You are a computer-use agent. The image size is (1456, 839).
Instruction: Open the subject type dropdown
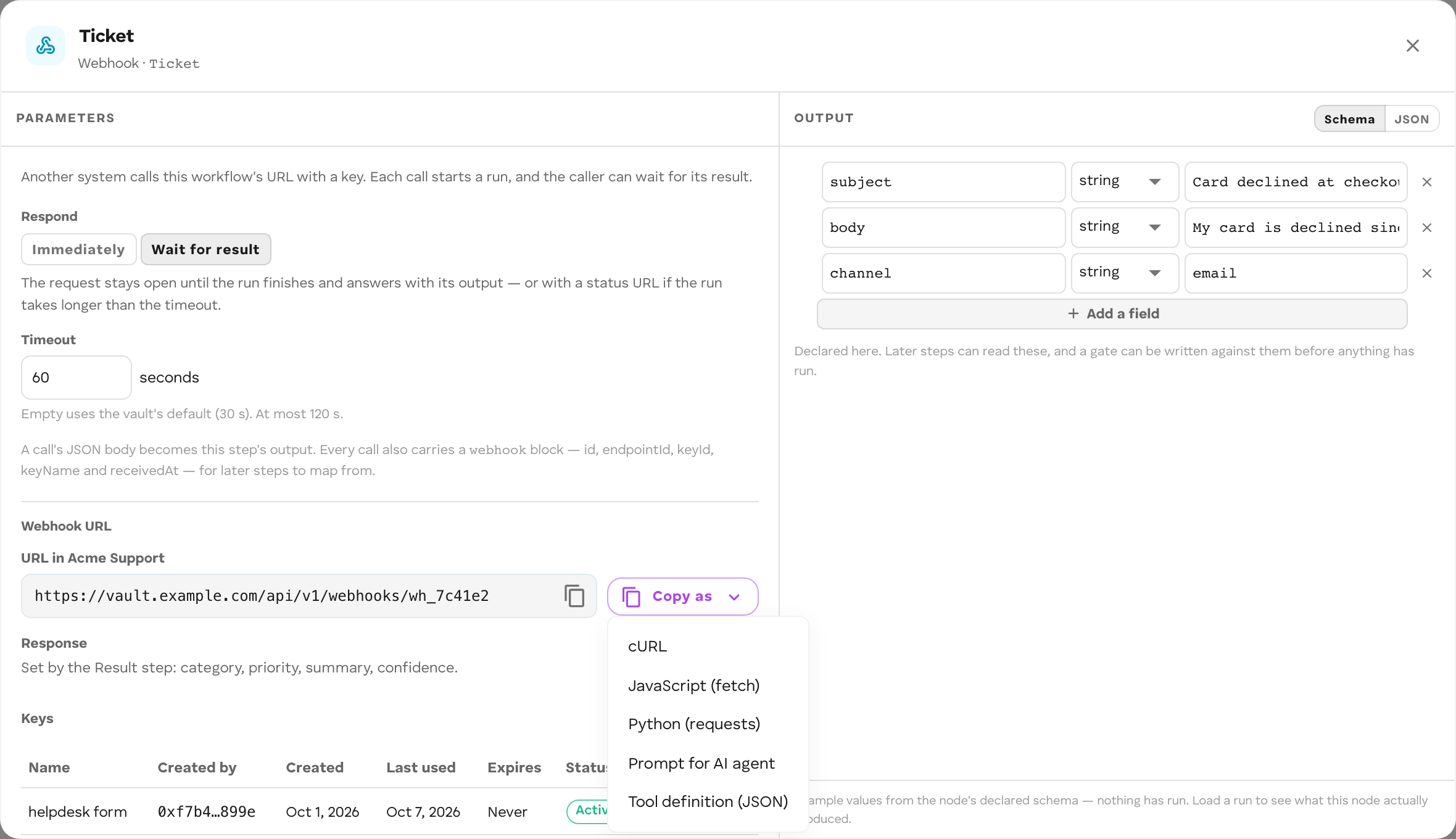(x=1125, y=182)
